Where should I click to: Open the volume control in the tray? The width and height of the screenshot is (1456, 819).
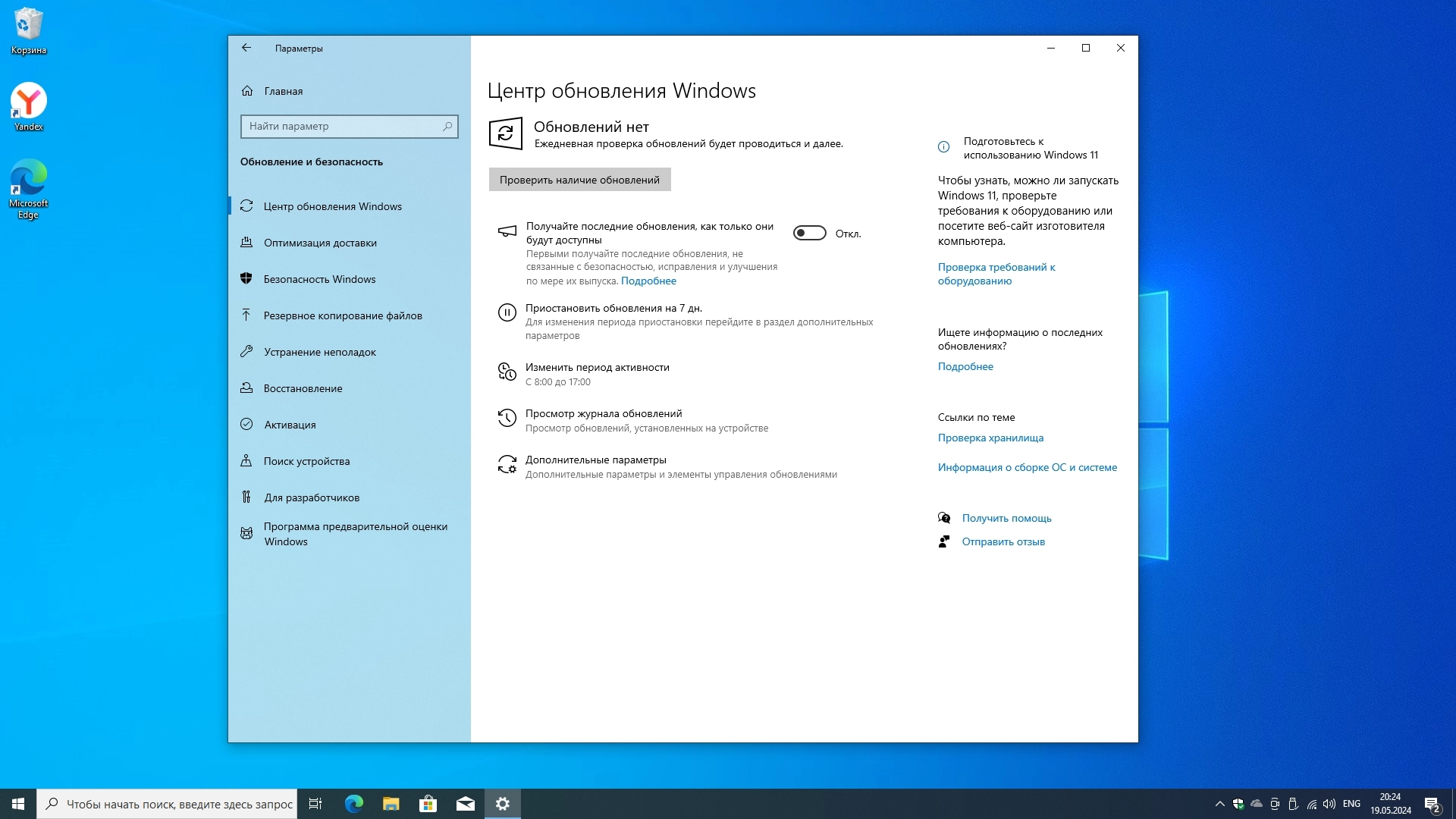[1329, 804]
